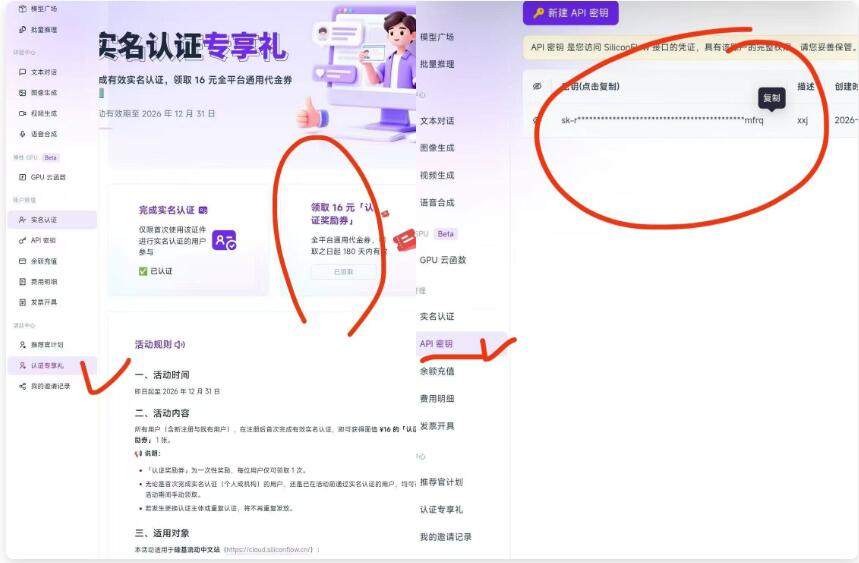This screenshot has width=859, height=563.
Task: Open 文本对话 chat icon in left sidebar
Action: (22, 72)
